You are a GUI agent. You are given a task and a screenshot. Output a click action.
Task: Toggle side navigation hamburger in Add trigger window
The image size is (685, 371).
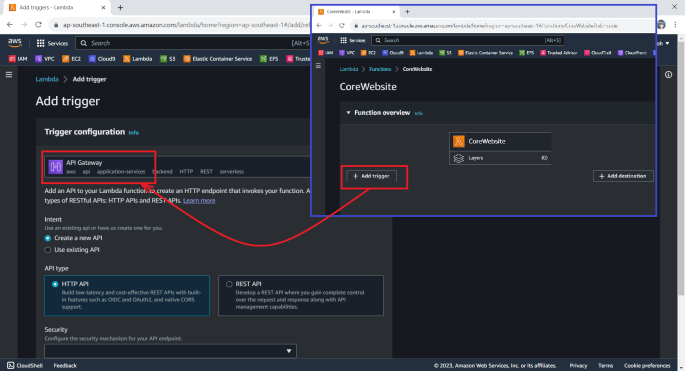click(9, 75)
